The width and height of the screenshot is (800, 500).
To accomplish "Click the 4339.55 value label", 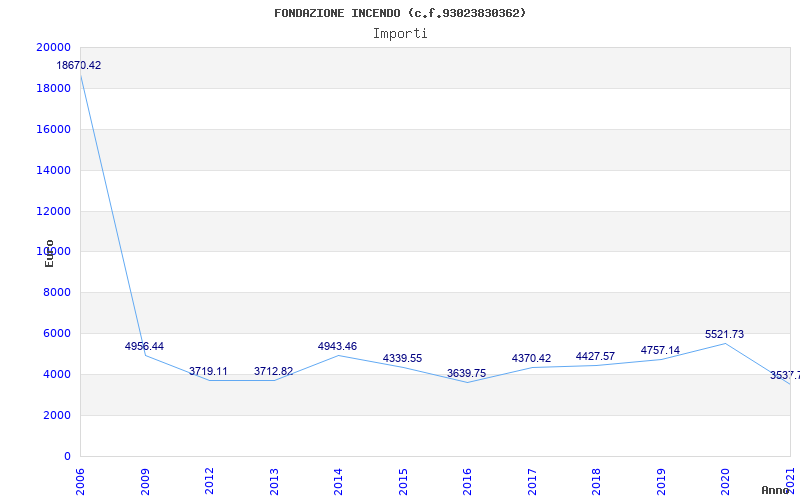I will (x=402, y=359).
